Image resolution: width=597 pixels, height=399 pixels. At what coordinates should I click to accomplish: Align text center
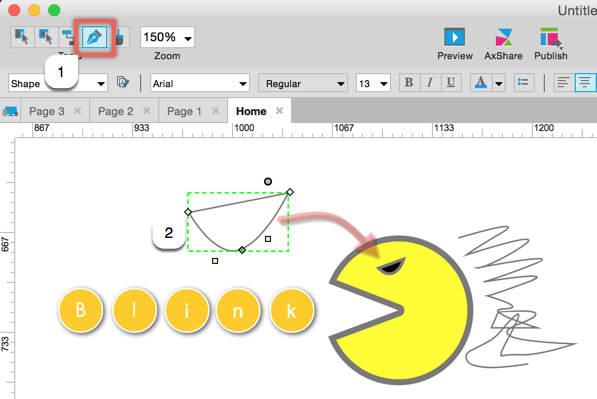point(585,83)
